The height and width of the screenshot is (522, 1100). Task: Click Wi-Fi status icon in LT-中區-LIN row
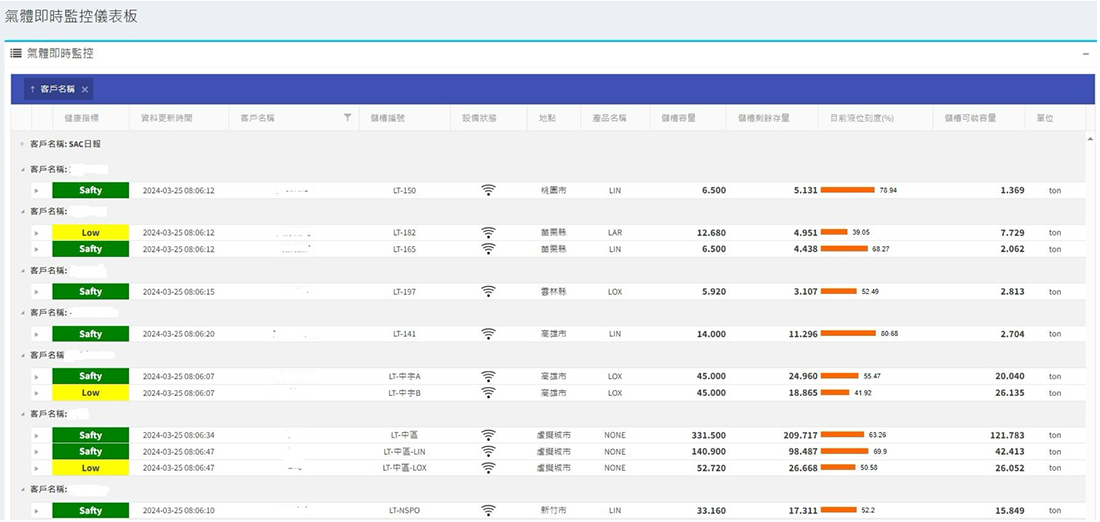pyautogui.click(x=488, y=451)
